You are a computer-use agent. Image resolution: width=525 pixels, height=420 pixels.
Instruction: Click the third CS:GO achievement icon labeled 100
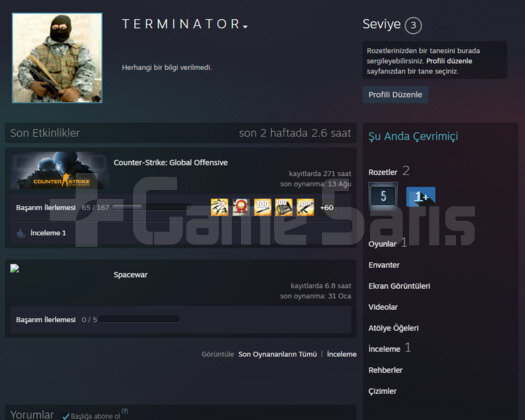[x=262, y=207]
